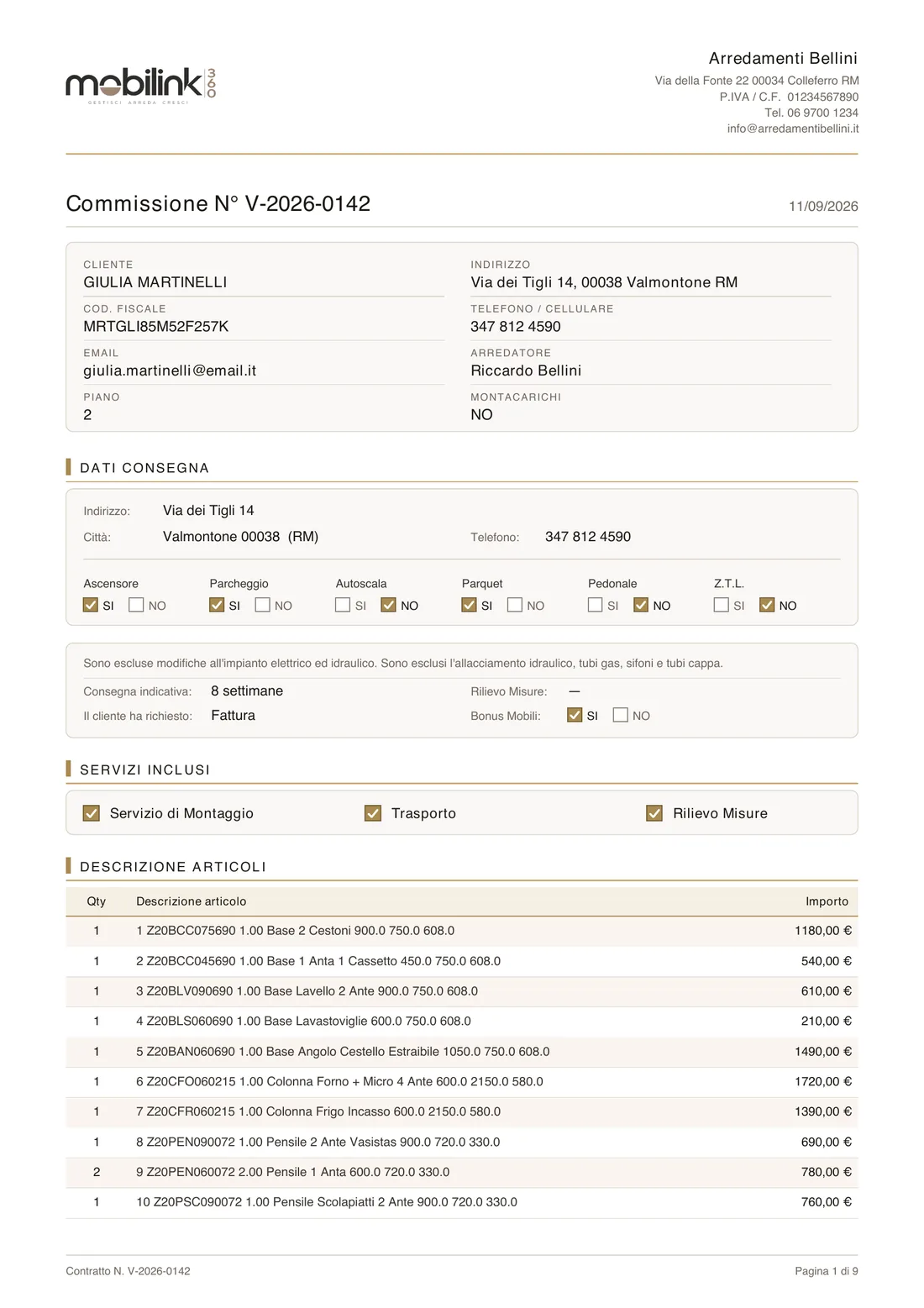The image size is (924, 1308).
Task: Click the SERVIZI INCLUSI section heading
Action: pos(145,770)
